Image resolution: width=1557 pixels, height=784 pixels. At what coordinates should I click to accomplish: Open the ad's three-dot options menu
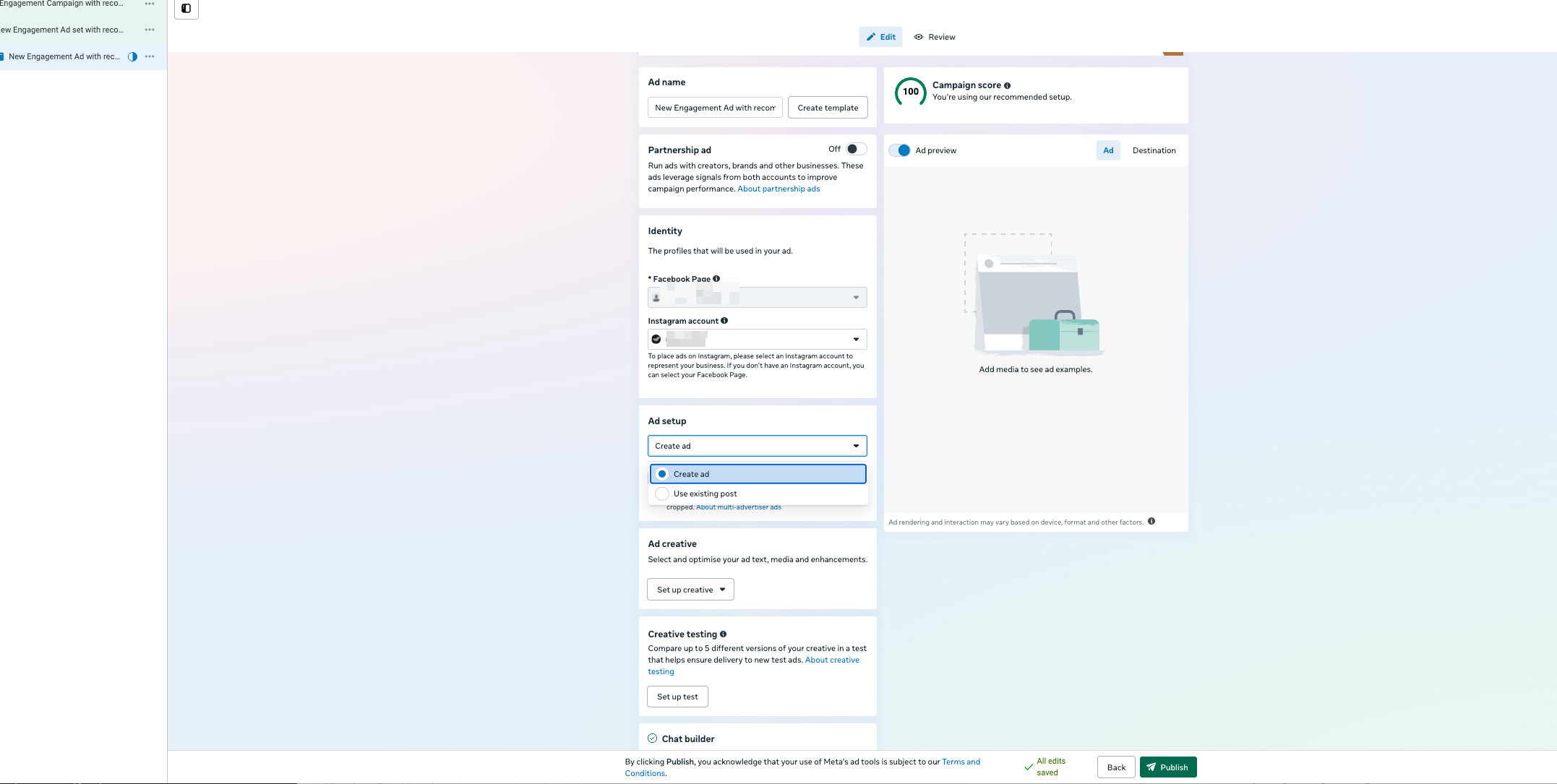click(x=150, y=56)
